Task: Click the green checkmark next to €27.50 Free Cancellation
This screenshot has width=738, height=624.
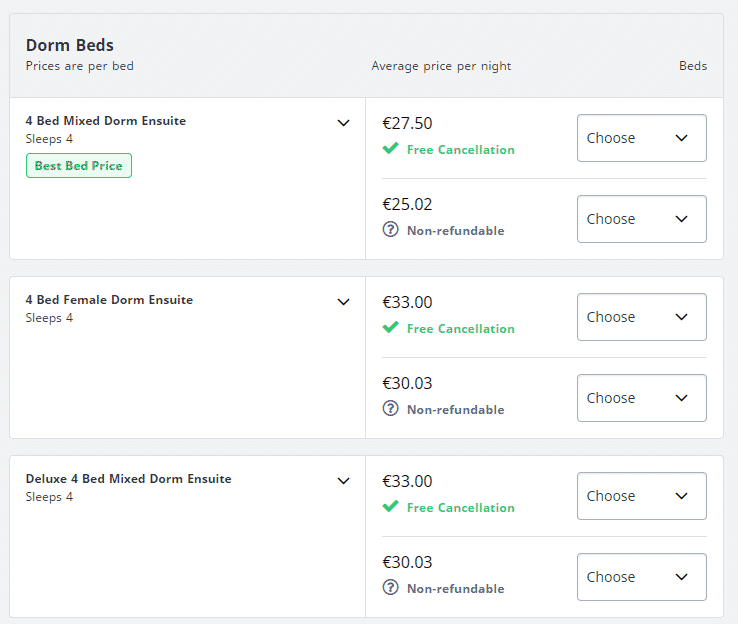Action: point(390,148)
